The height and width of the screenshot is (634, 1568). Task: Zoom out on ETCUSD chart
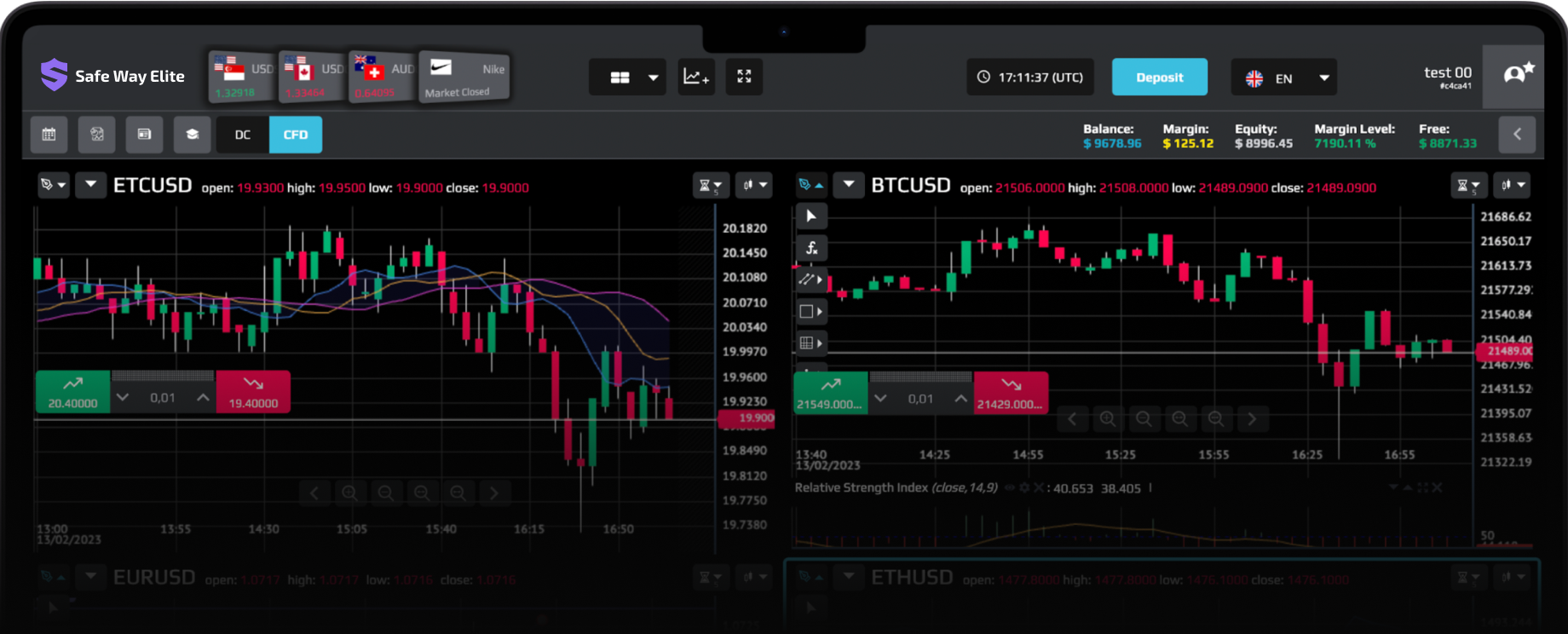[386, 493]
